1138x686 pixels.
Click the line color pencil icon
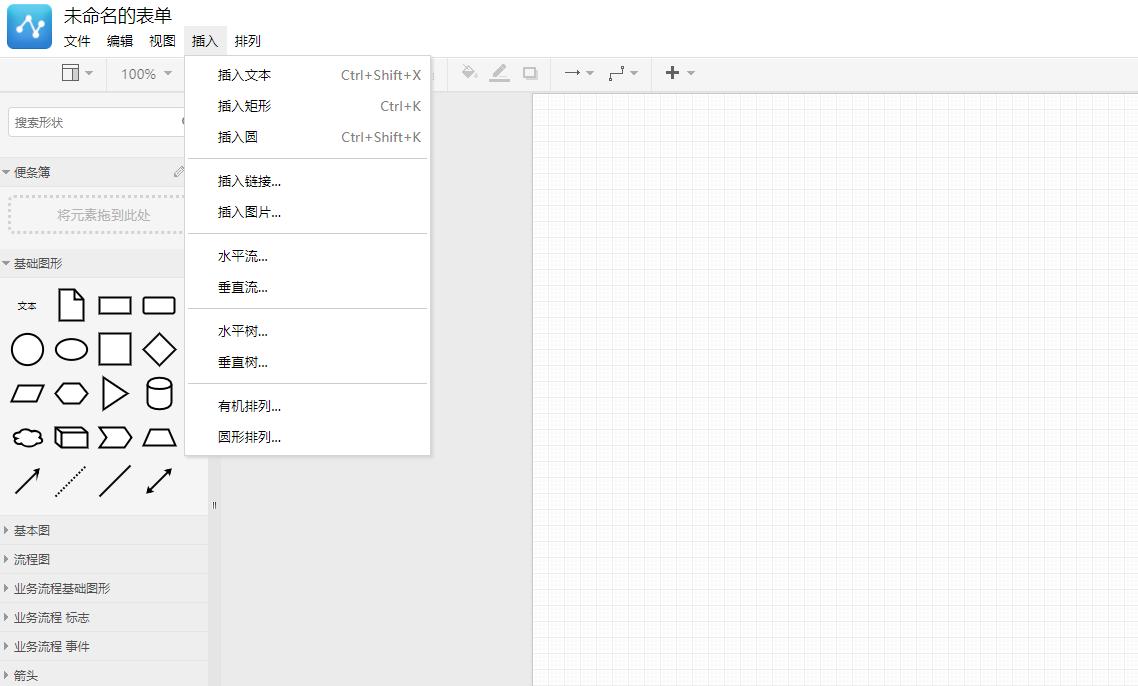499,73
